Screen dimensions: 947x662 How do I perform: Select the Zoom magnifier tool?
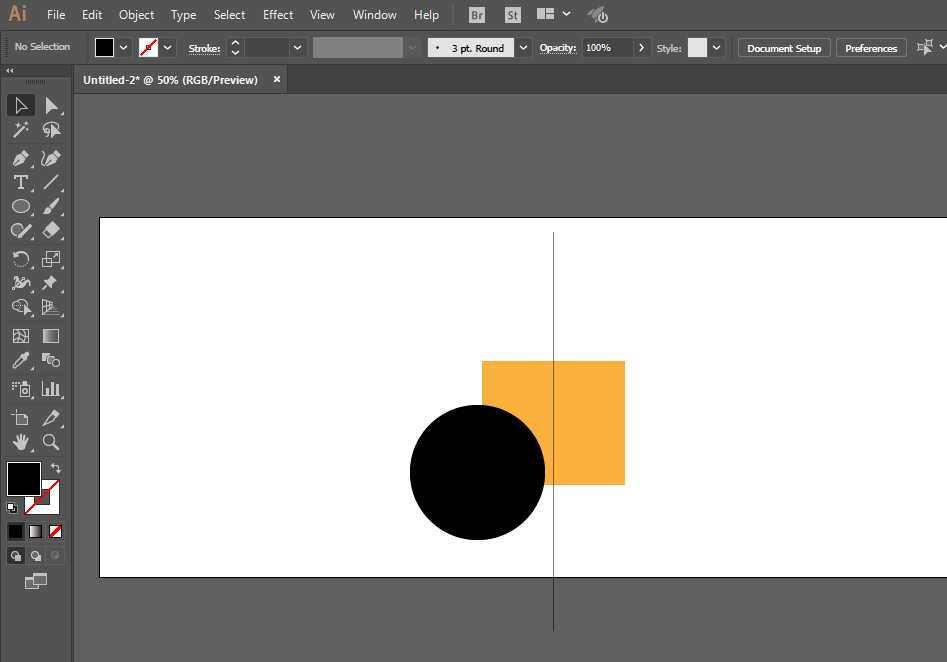point(51,441)
